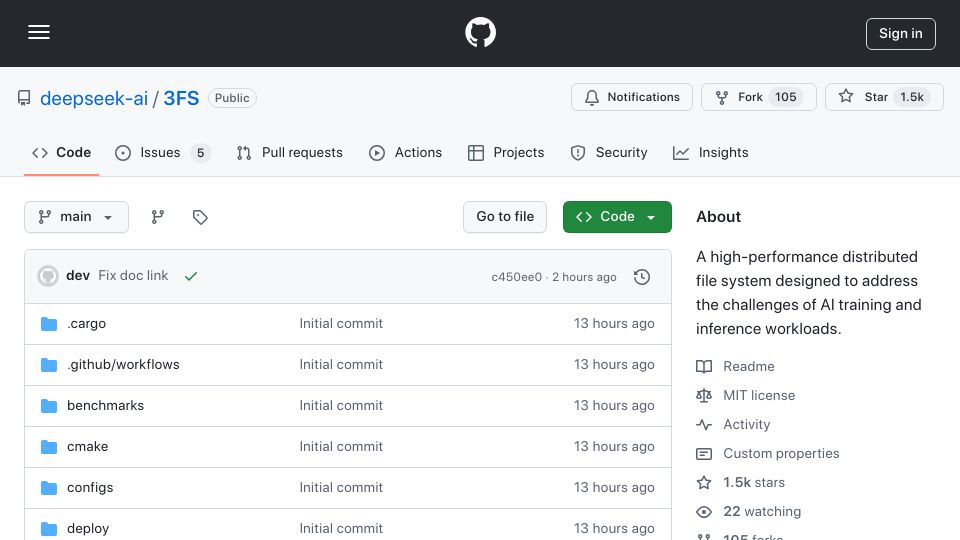The height and width of the screenshot is (540, 960).
Task: Click the Fork count 105 badge
Action: click(786, 97)
